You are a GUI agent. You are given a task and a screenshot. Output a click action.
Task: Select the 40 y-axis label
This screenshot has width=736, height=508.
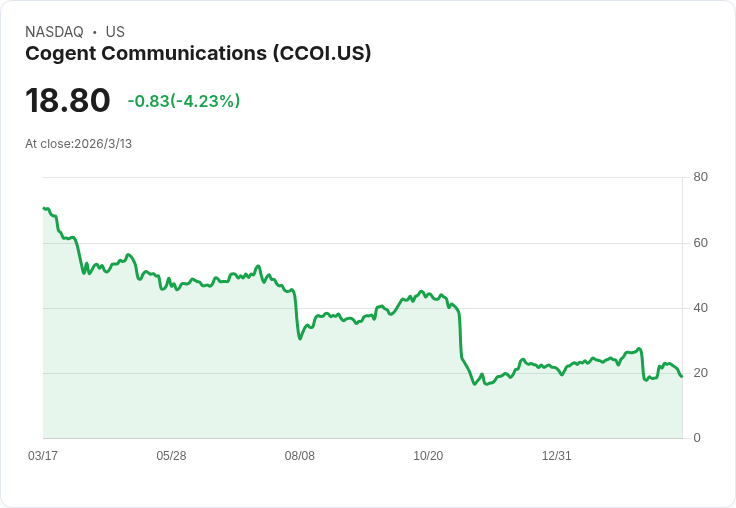[x=700, y=308]
